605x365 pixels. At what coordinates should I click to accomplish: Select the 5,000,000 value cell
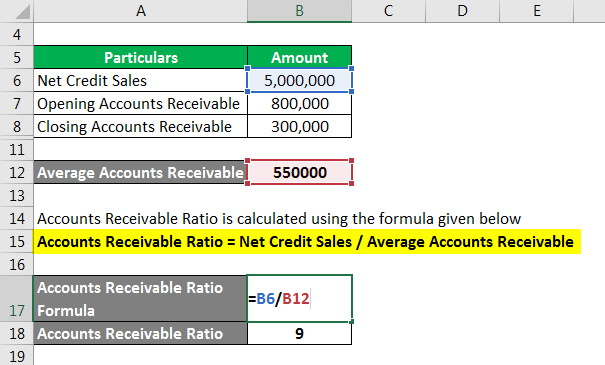coord(299,81)
